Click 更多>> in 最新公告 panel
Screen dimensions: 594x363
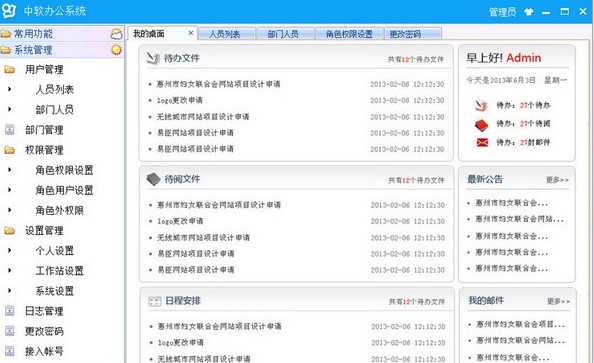tap(557, 180)
